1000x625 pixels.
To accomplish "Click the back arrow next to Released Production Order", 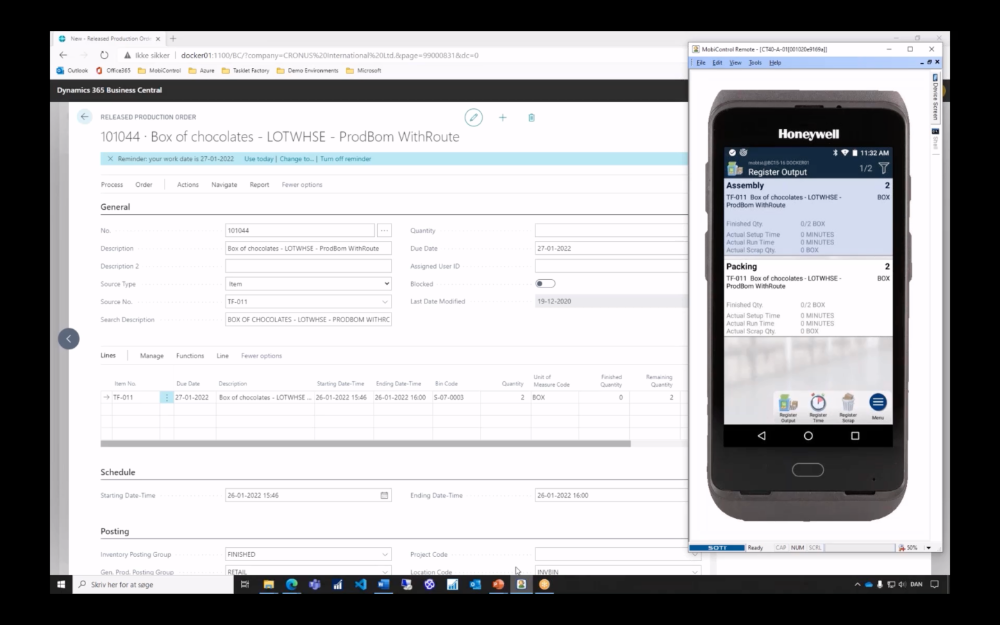I will [85, 117].
